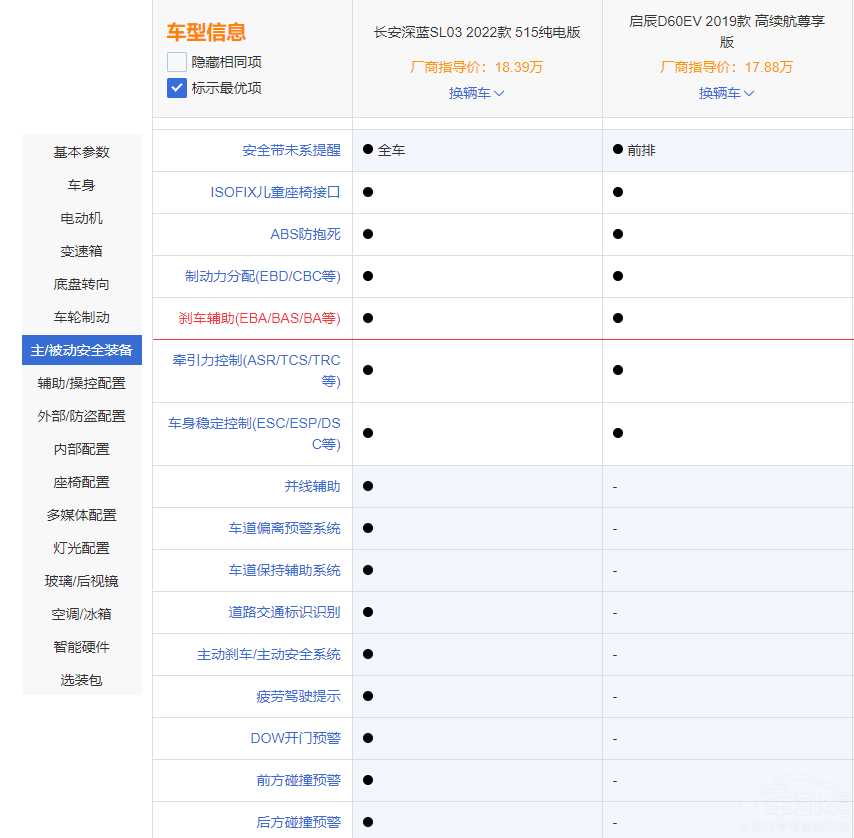The width and height of the screenshot is (854, 838).
Task: Open the ABS防抱死 explanation link
Action: point(305,234)
